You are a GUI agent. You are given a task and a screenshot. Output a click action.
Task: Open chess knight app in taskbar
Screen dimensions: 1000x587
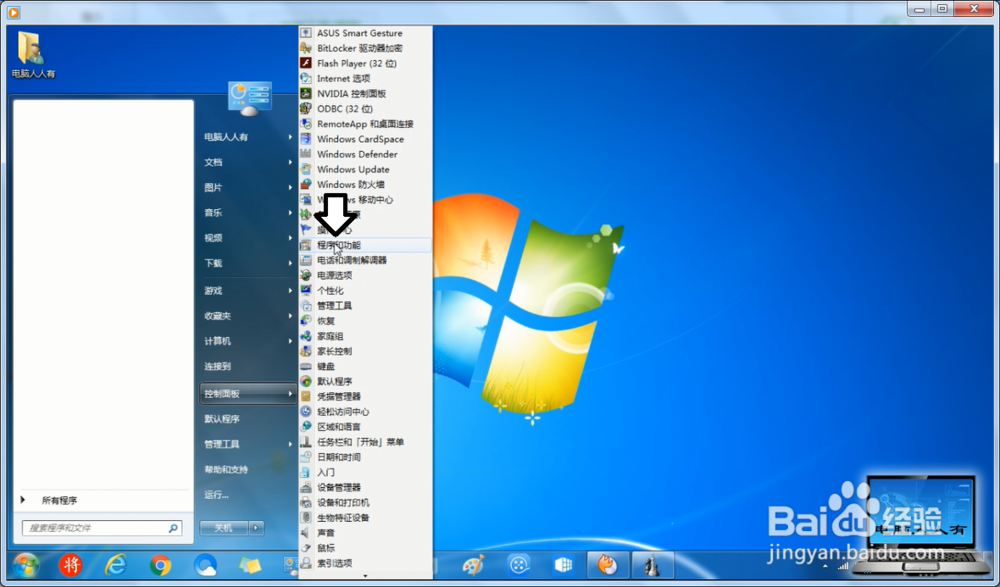pyautogui.click(x=652, y=565)
